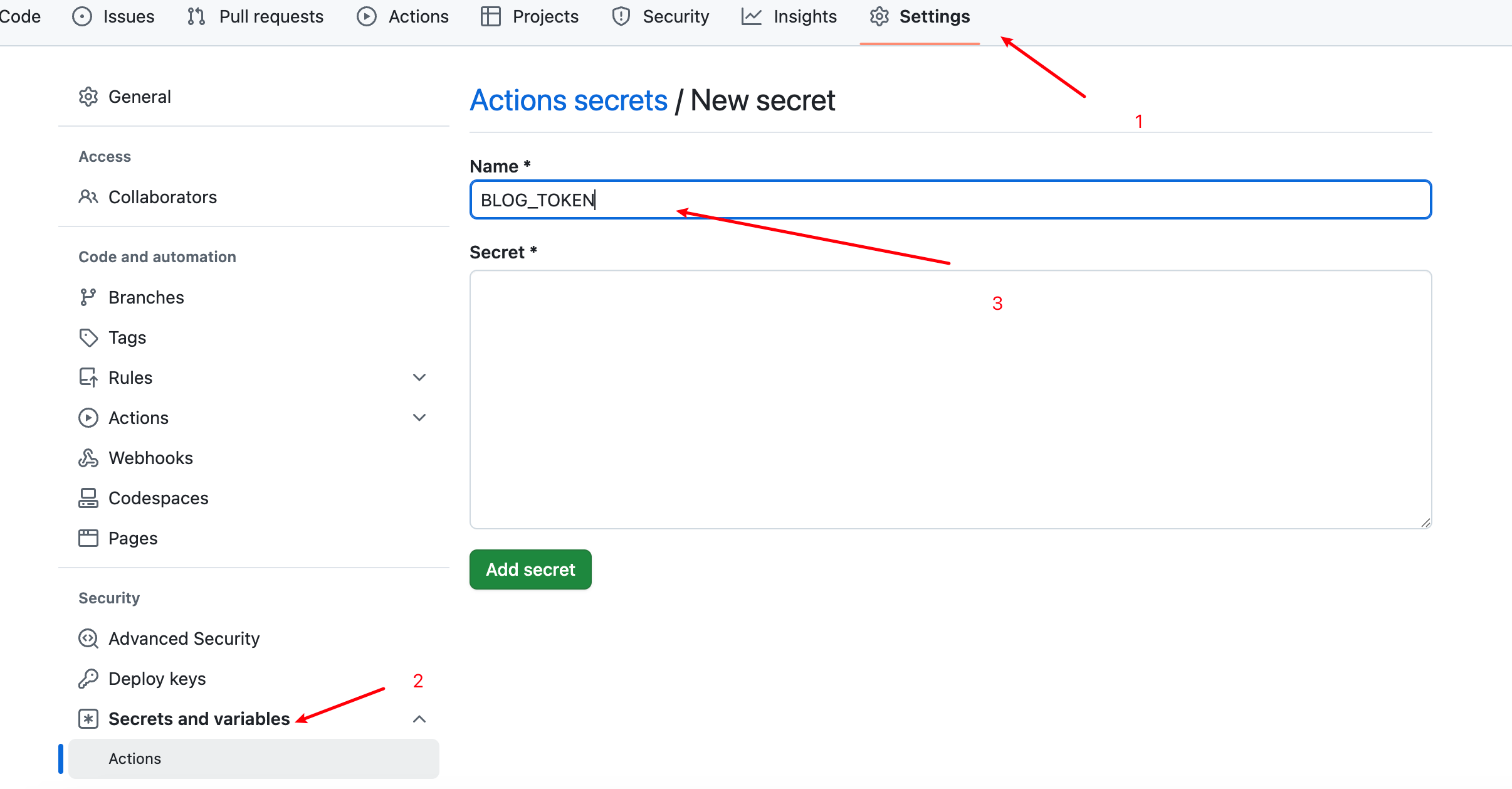
Task: Expand the Actions sidebar section chevron
Action: [x=419, y=418]
